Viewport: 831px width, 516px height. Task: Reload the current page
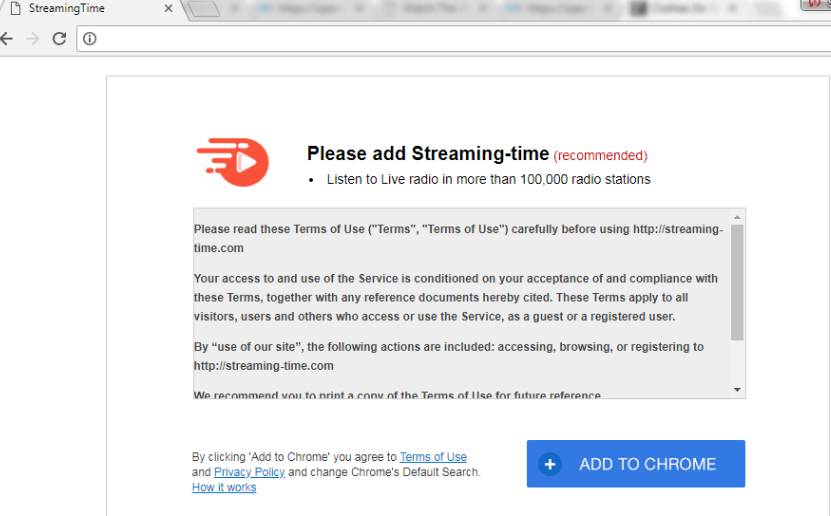(59, 39)
